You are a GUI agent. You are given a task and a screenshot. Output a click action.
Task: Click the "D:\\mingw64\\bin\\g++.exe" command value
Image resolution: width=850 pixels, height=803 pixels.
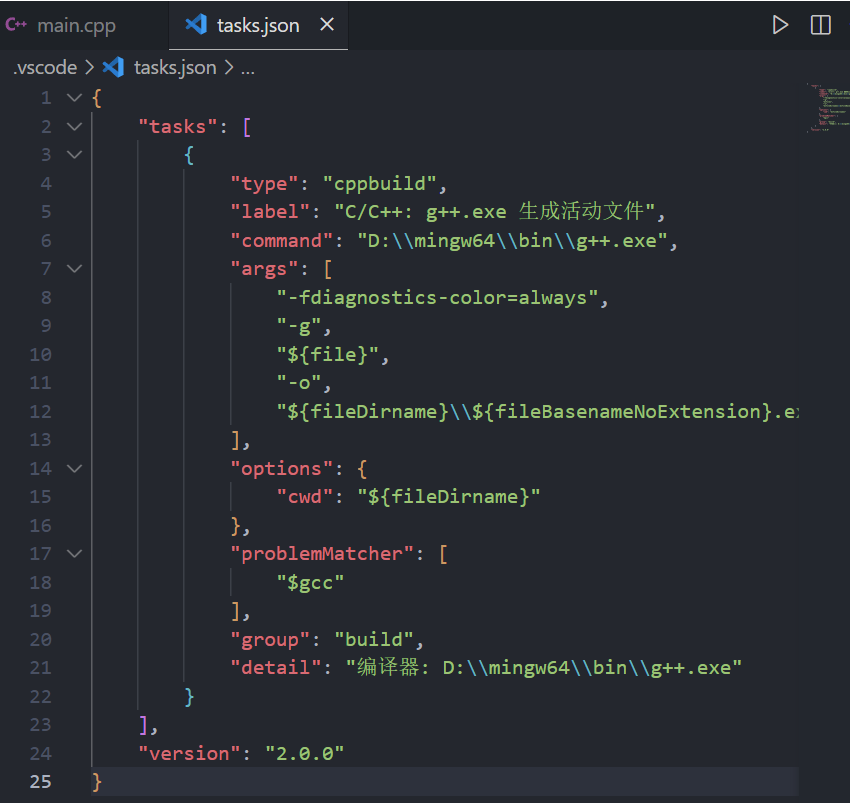point(512,241)
